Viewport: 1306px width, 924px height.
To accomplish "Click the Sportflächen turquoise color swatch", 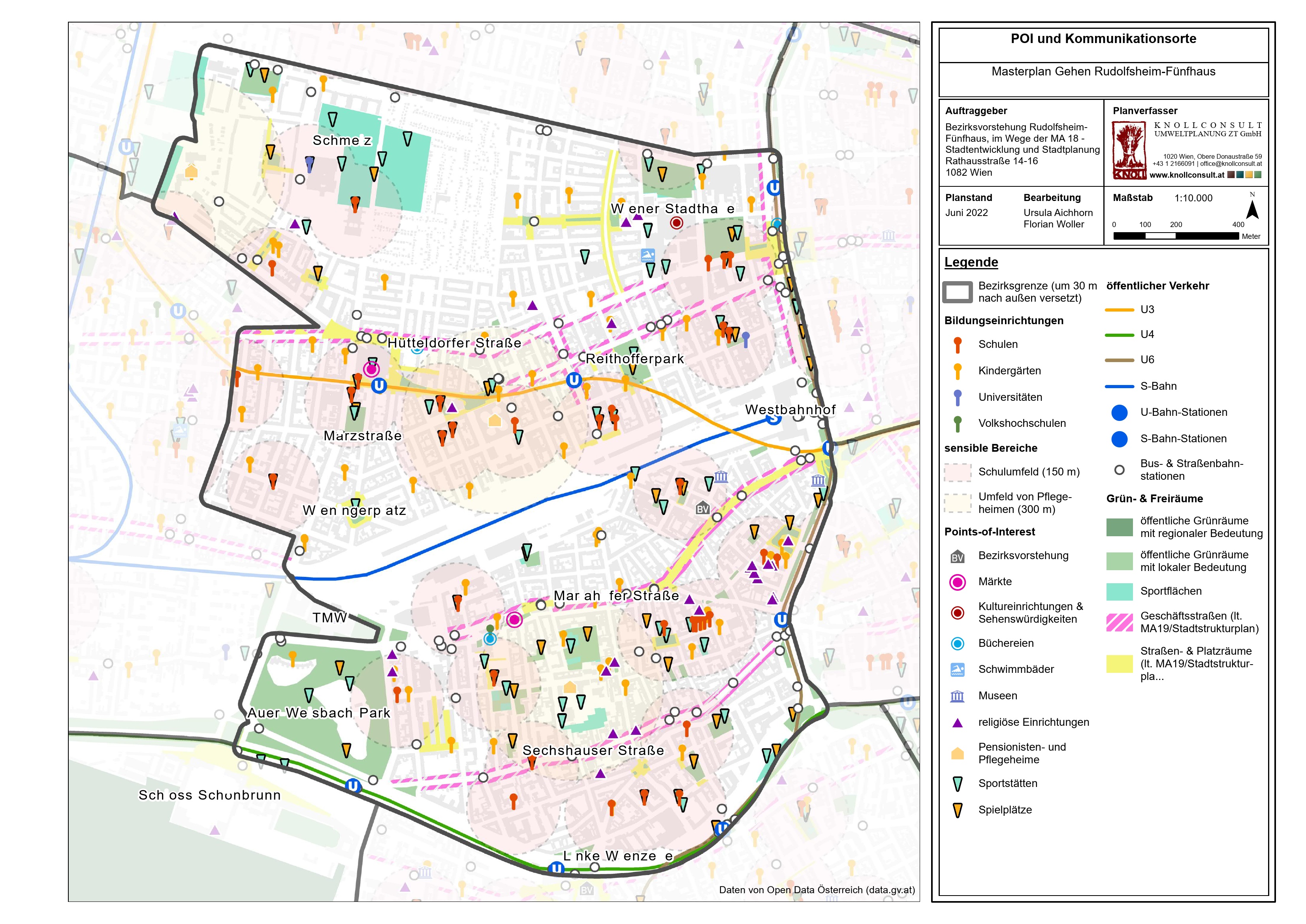I will pos(1120,592).
